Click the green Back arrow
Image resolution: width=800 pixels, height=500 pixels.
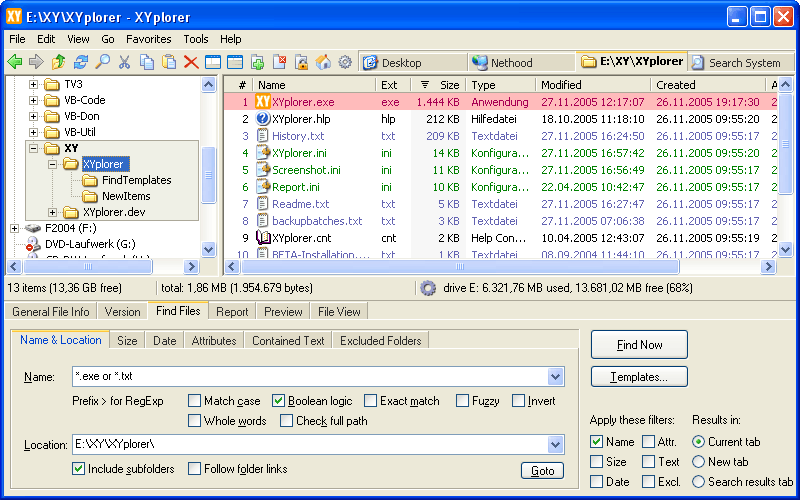click(15, 62)
